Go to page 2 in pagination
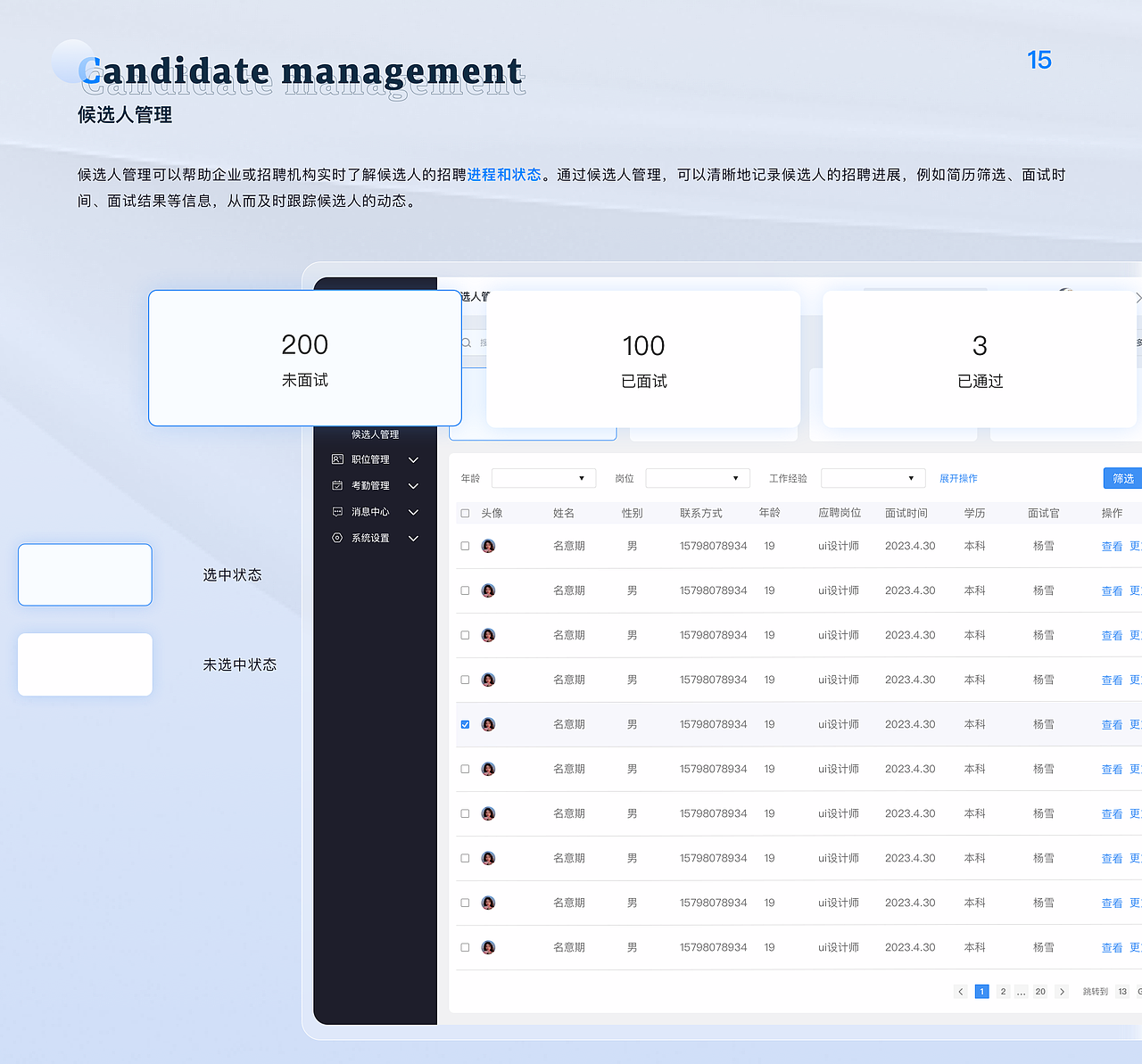This screenshot has height=1064, width=1142. 1003,992
